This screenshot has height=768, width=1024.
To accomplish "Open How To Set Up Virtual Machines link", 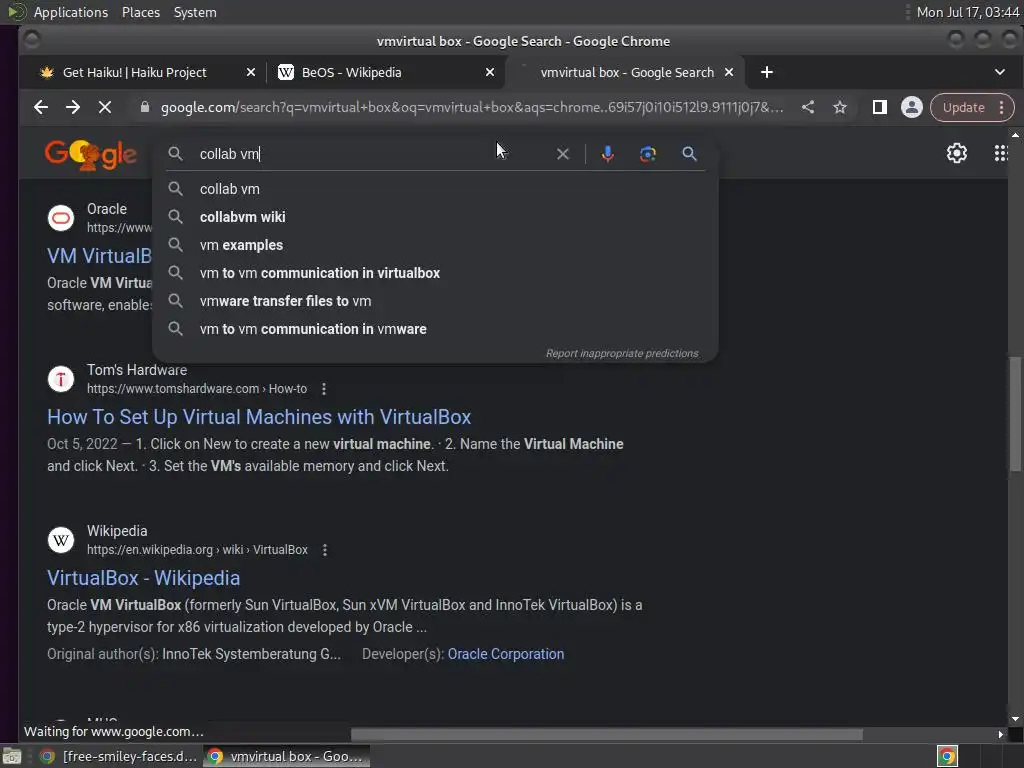I will click(259, 417).
